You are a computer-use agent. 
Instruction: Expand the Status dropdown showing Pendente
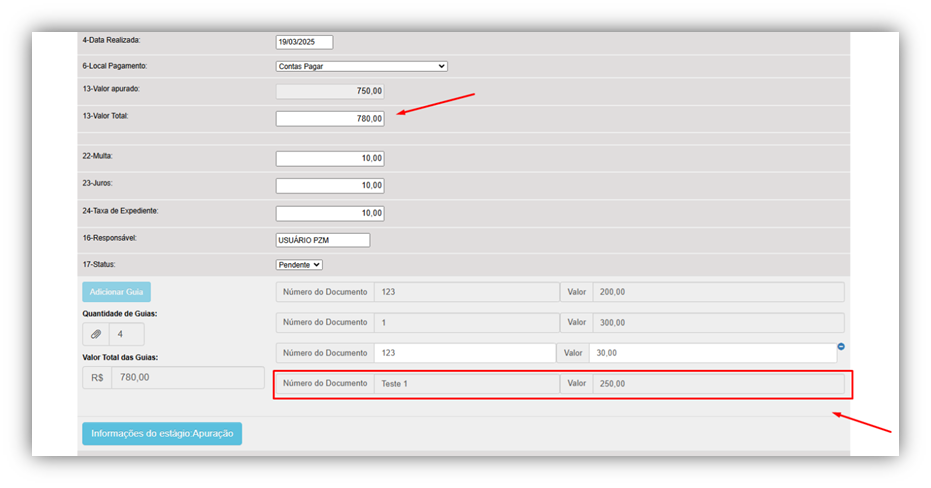click(299, 264)
